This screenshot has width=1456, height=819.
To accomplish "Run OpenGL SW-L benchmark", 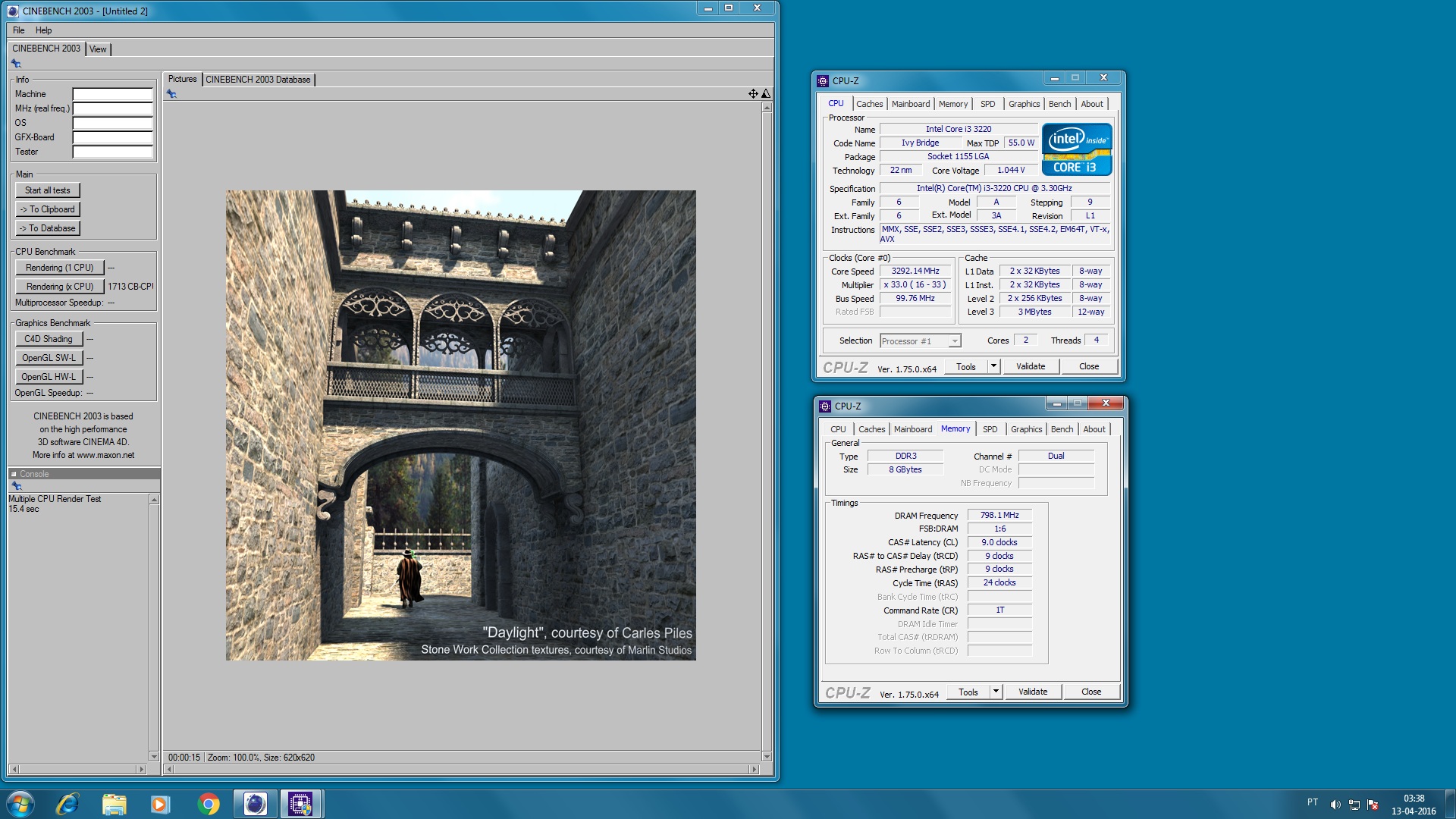I will point(49,358).
